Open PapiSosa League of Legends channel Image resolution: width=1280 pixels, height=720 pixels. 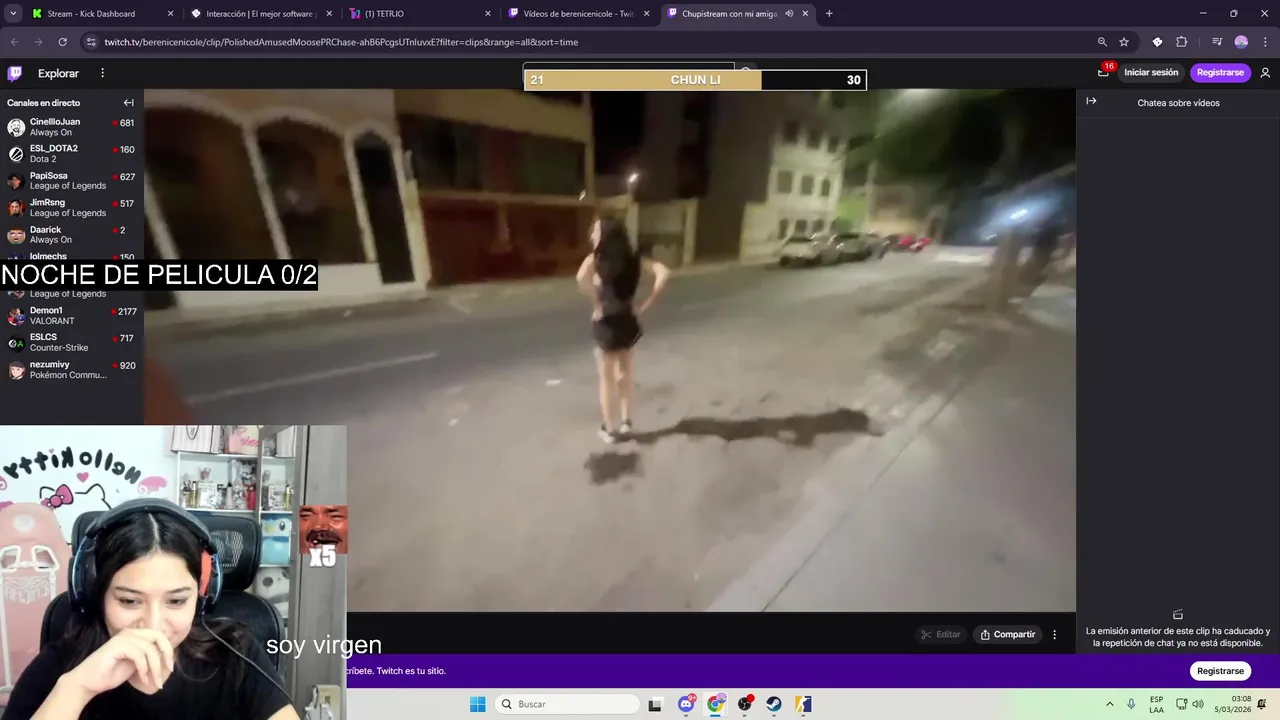click(70, 181)
